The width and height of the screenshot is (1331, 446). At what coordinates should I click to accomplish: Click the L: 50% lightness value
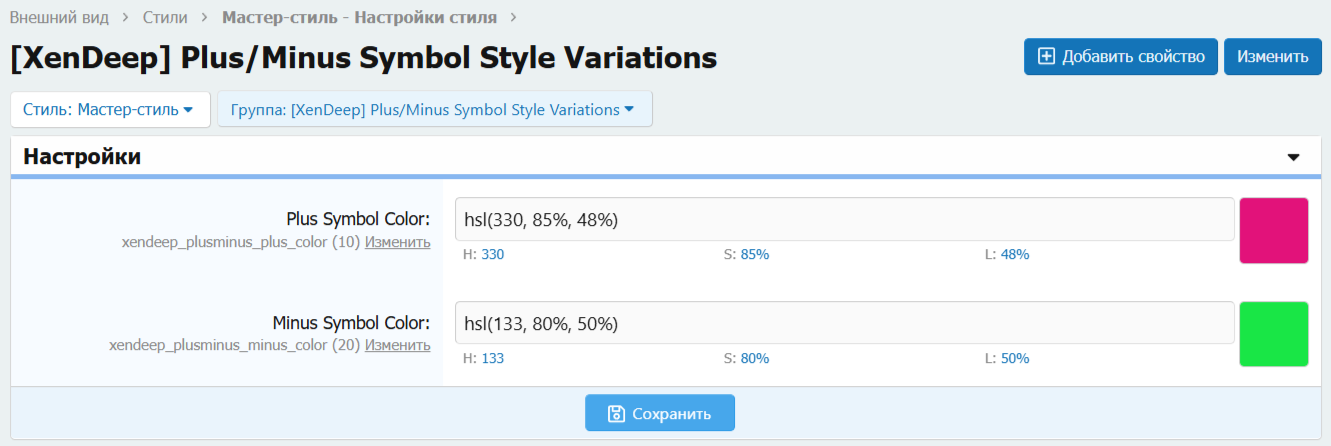1014,358
